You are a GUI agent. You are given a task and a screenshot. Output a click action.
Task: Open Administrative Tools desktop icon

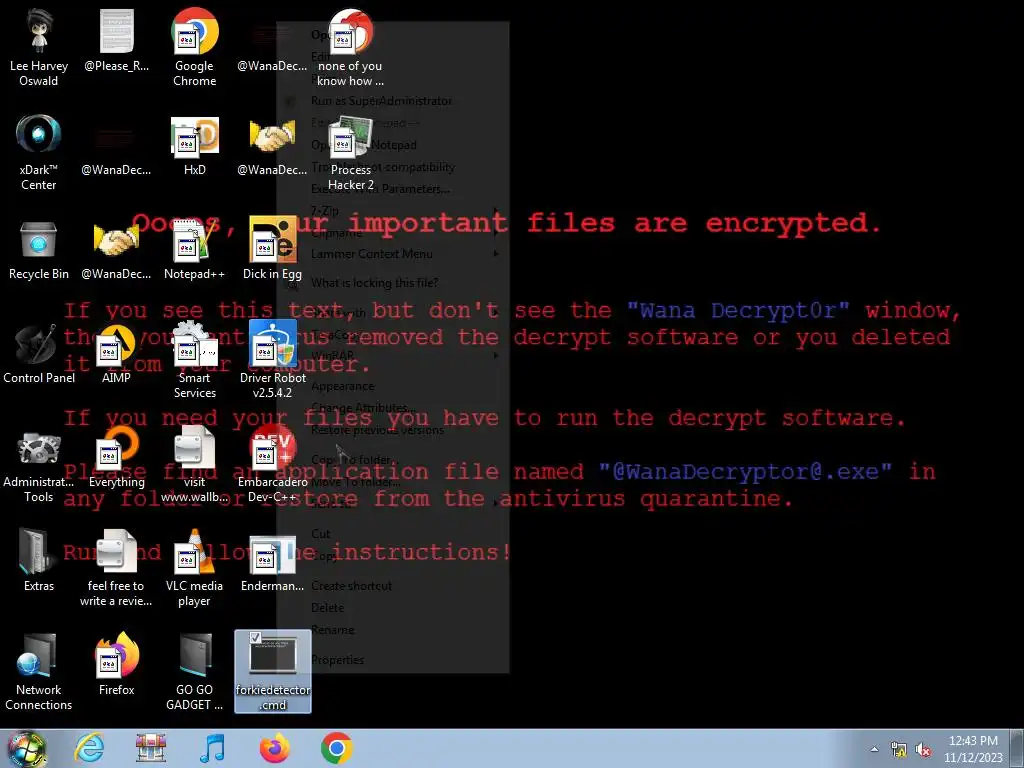coord(39,465)
